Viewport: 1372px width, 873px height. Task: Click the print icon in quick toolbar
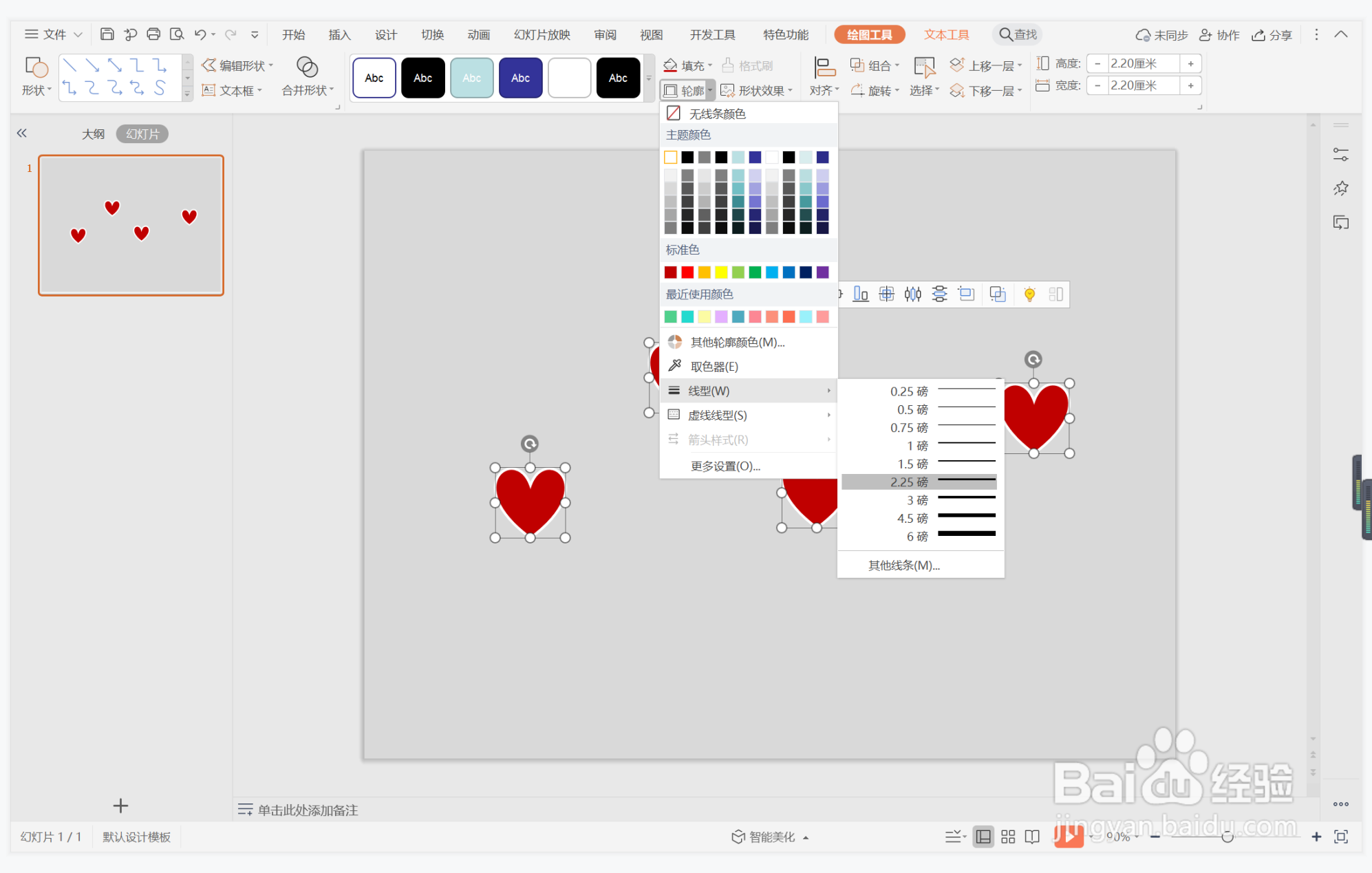pyautogui.click(x=153, y=34)
